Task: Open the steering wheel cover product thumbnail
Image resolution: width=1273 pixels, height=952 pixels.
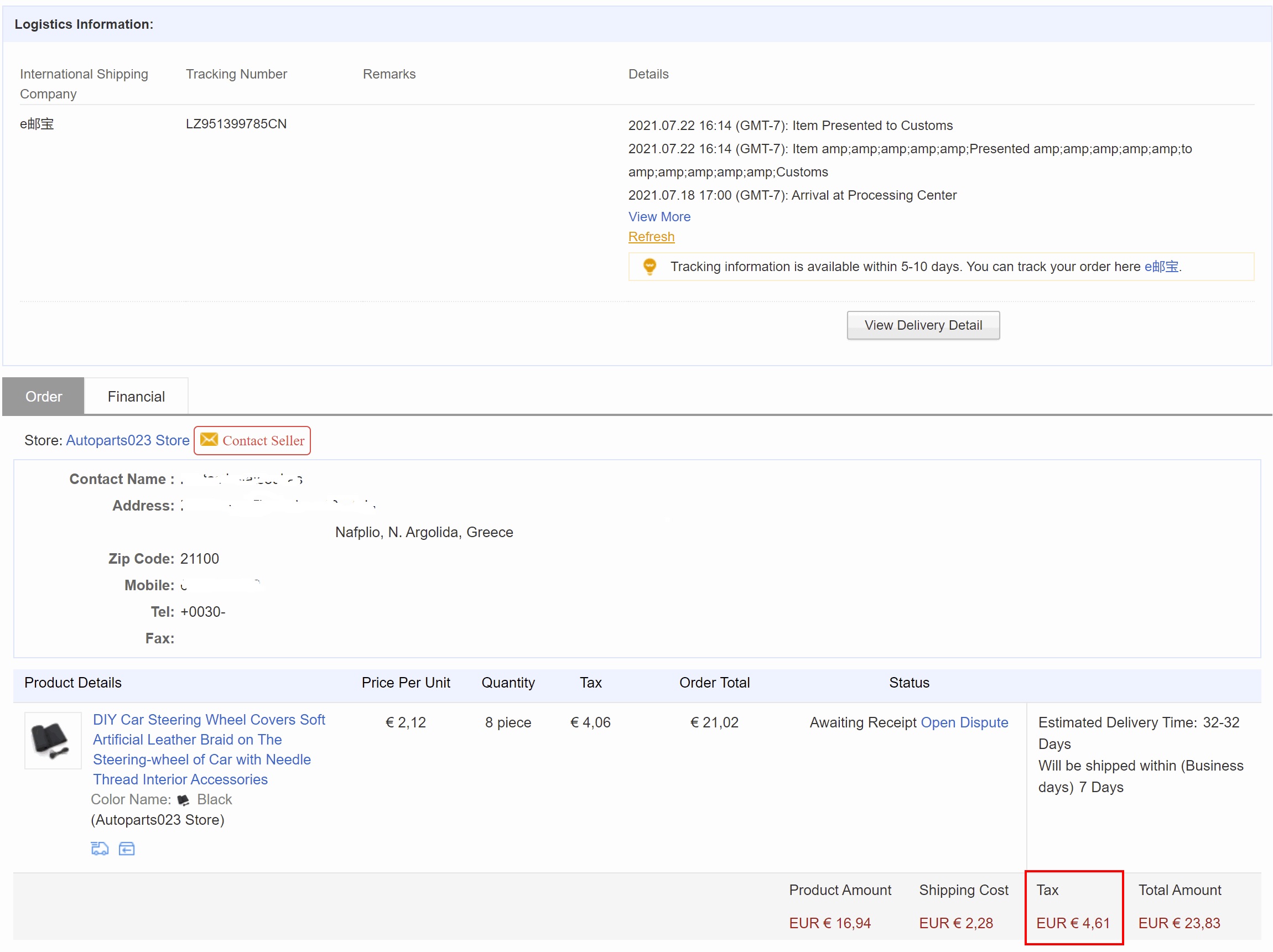Action: [x=53, y=740]
